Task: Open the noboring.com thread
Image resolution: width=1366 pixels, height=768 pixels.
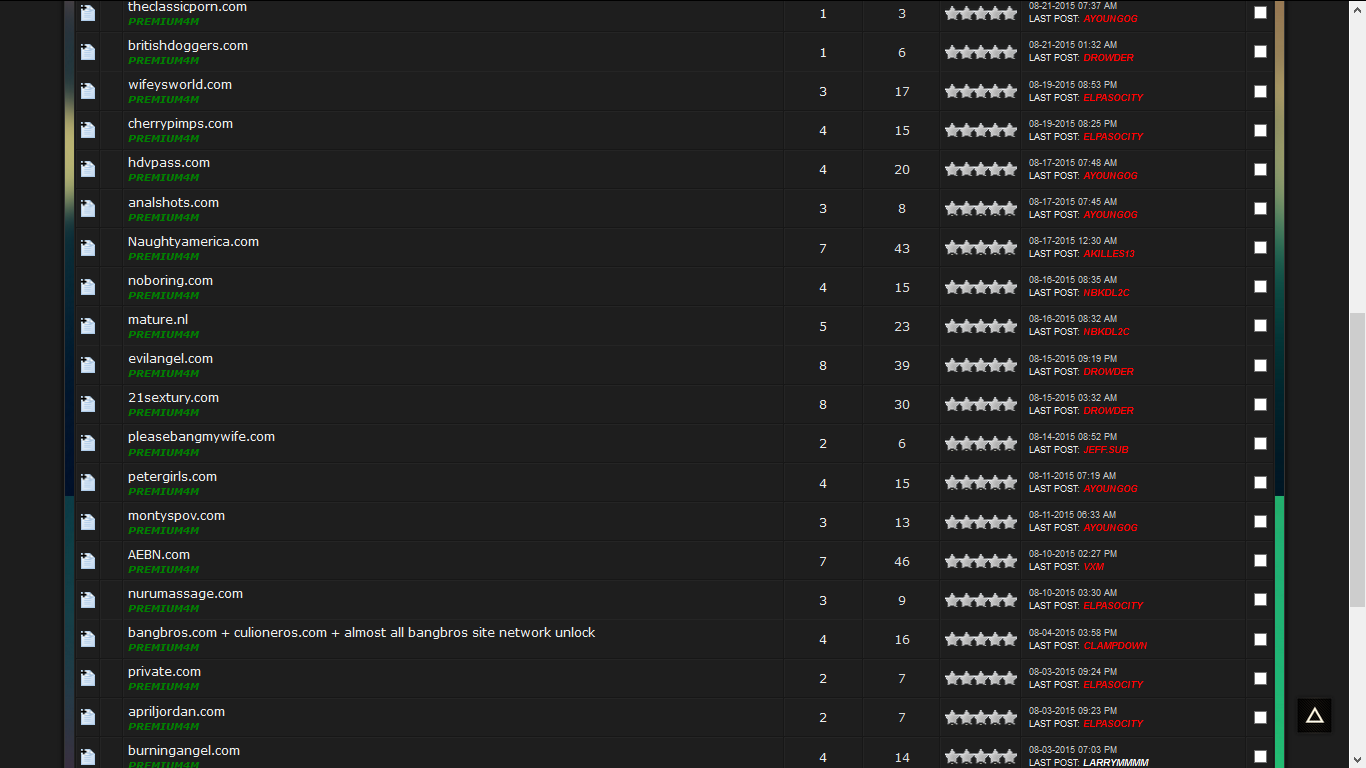Action: (x=170, y=281)
